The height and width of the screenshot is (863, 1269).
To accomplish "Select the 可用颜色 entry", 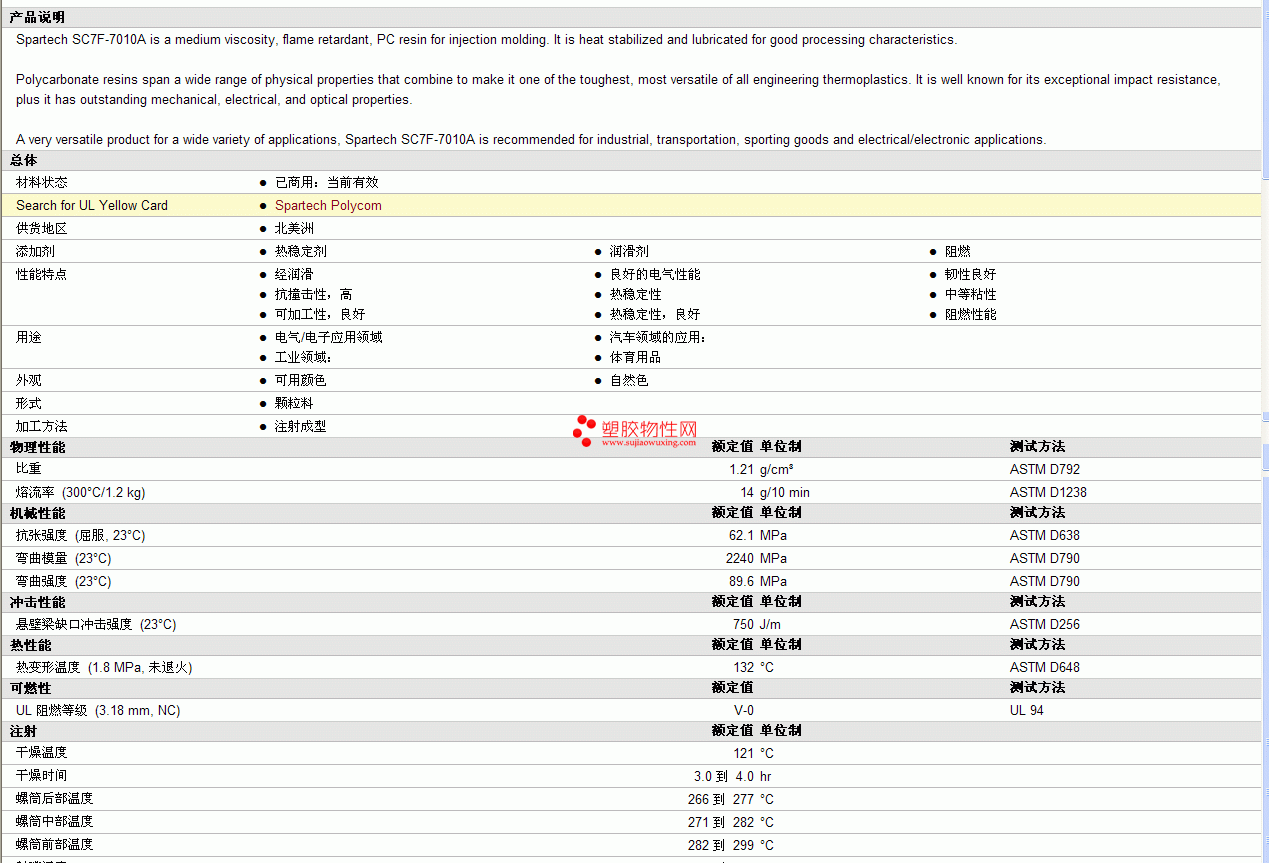I will point(301,380).
